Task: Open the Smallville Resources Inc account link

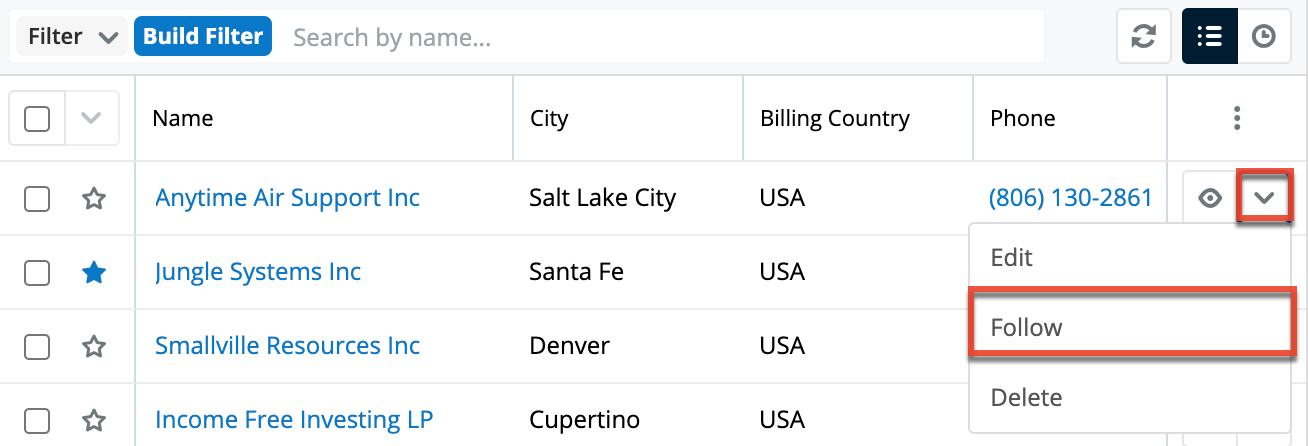Action: 287,346
